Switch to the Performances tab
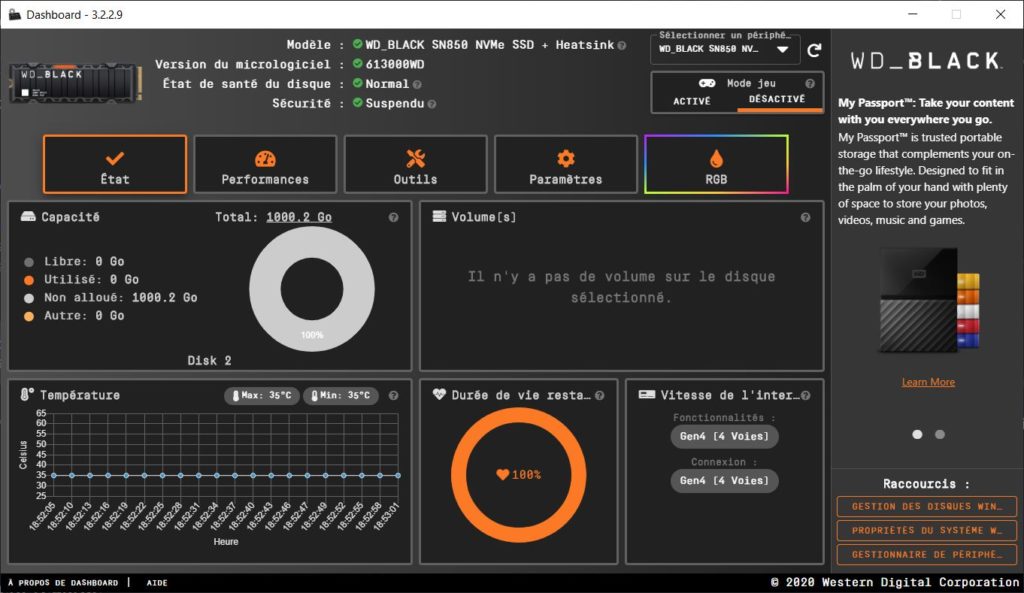This screenshot has height=593, width=1024. point(265,165)
